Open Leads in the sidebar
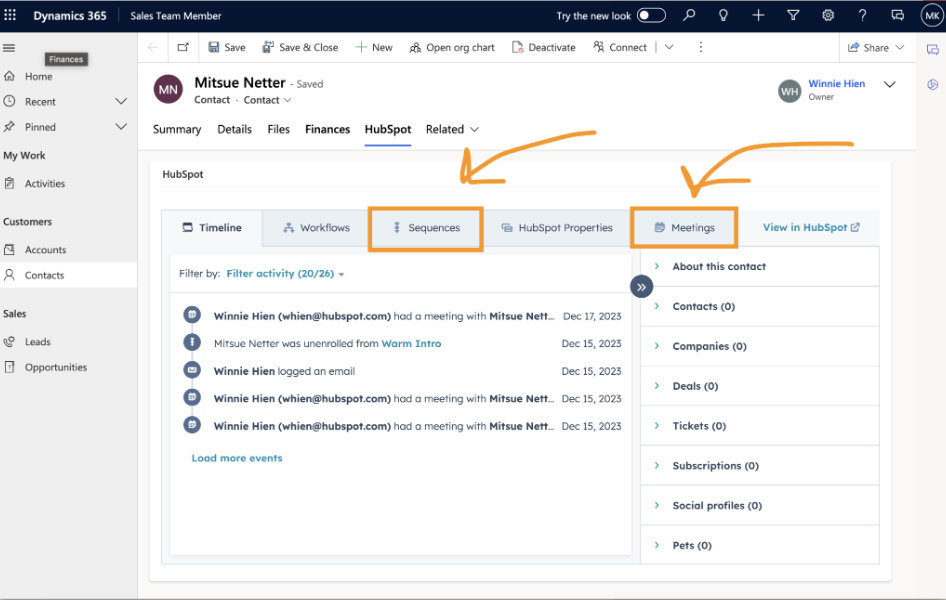Screen dimensions: 946x600 pos(37,342)
